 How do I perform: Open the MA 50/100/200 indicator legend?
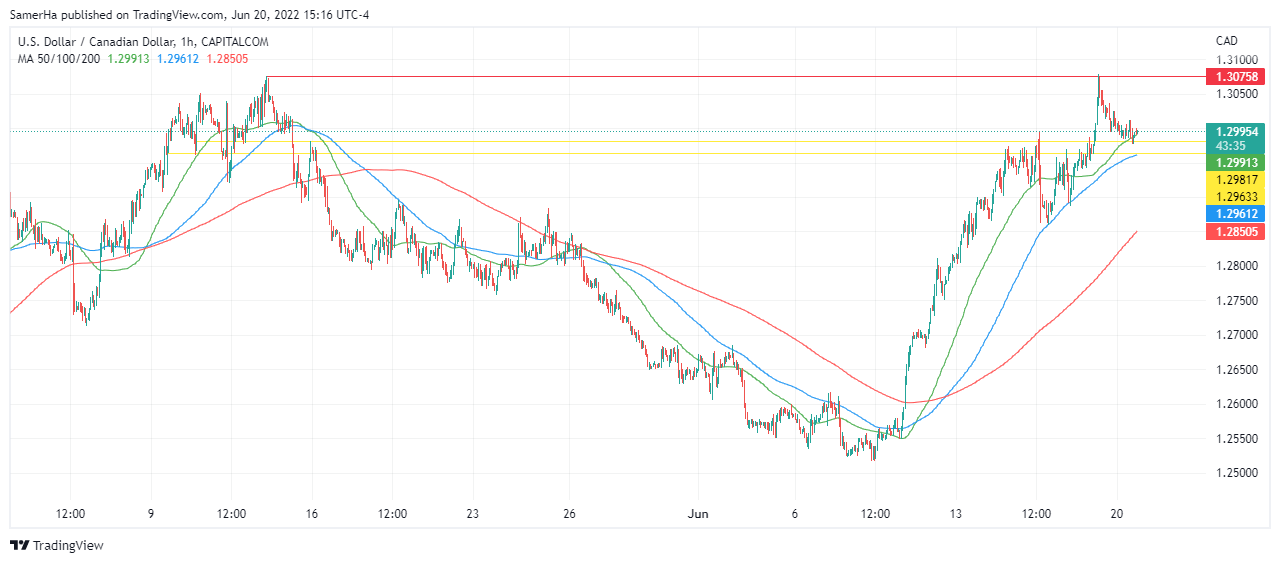pyautogui.click(x=59, y=59)
